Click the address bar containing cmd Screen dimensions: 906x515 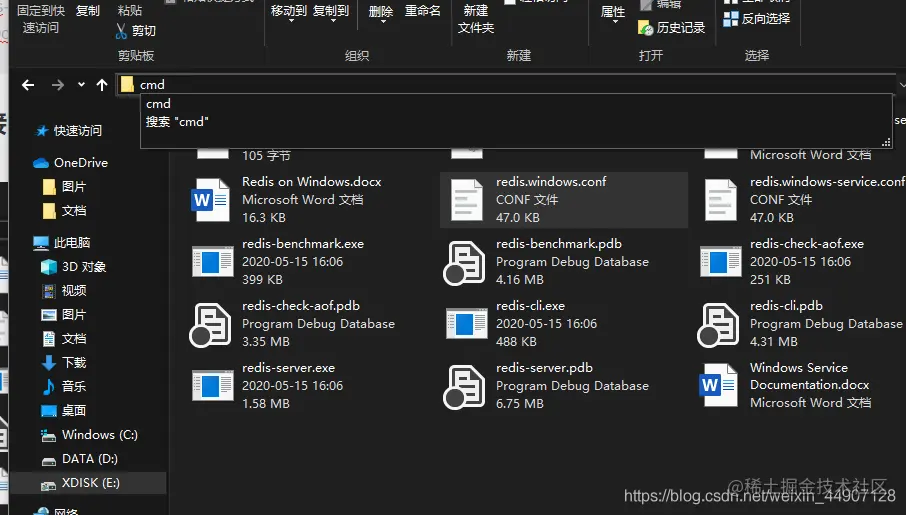click(508, 84)
